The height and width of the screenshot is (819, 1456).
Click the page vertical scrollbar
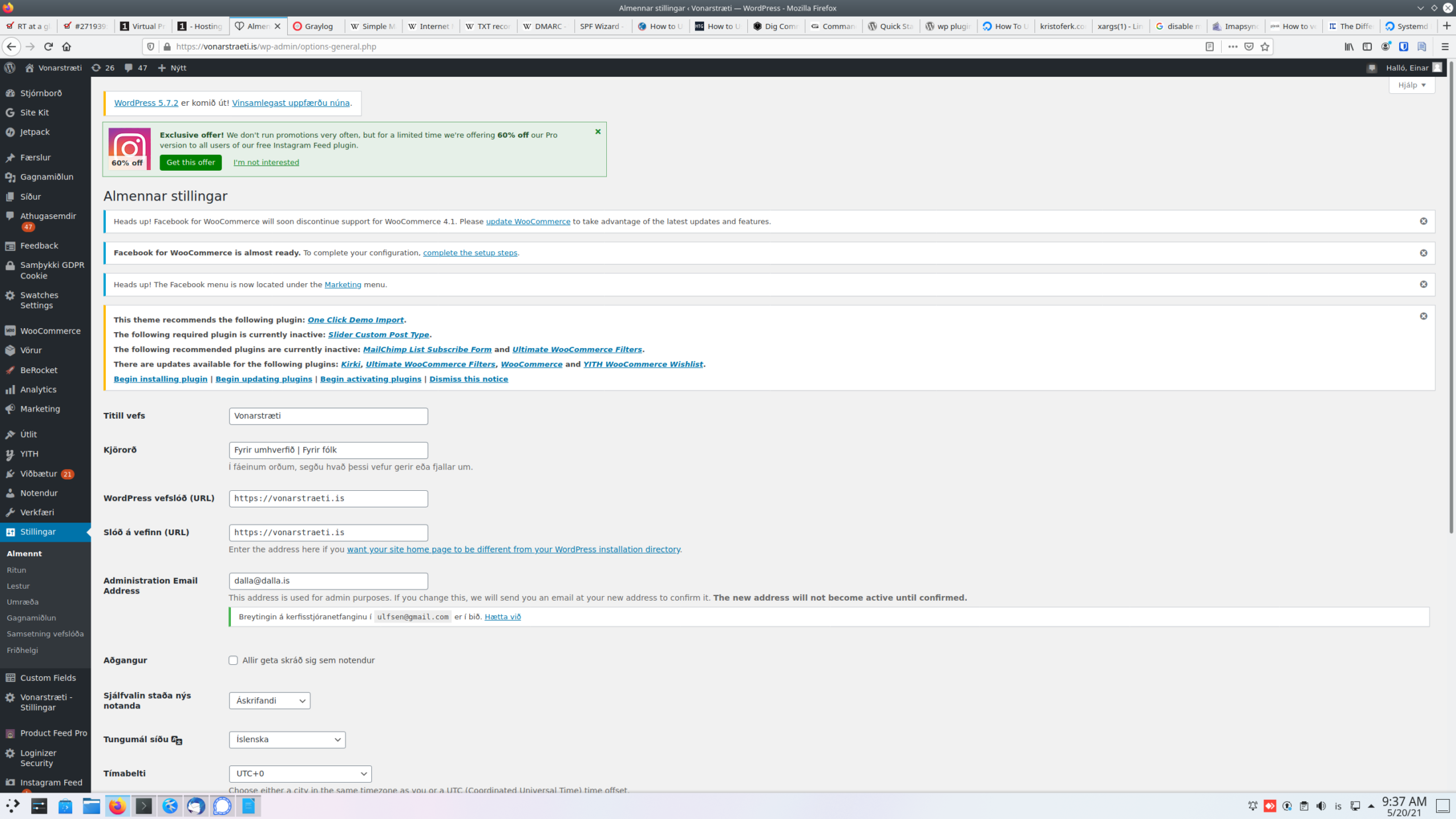1451,298
